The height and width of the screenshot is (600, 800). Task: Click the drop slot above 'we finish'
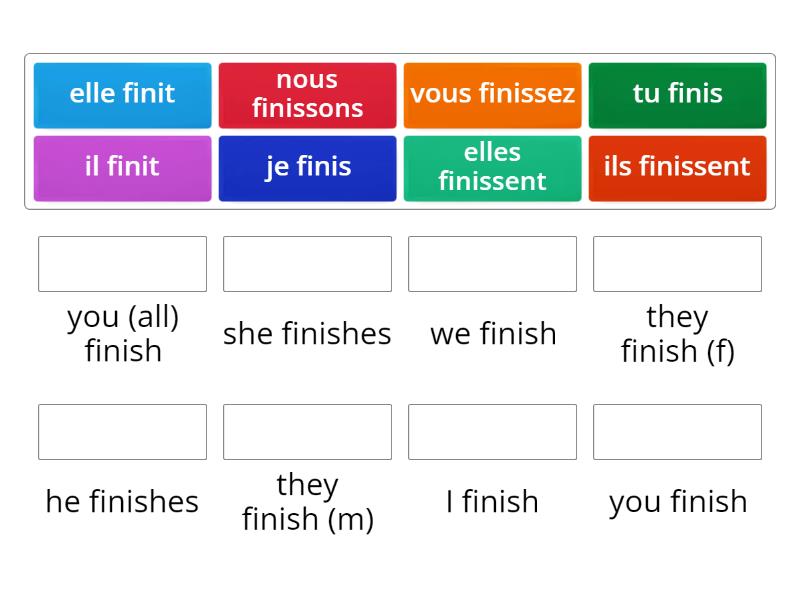(492, 264)
